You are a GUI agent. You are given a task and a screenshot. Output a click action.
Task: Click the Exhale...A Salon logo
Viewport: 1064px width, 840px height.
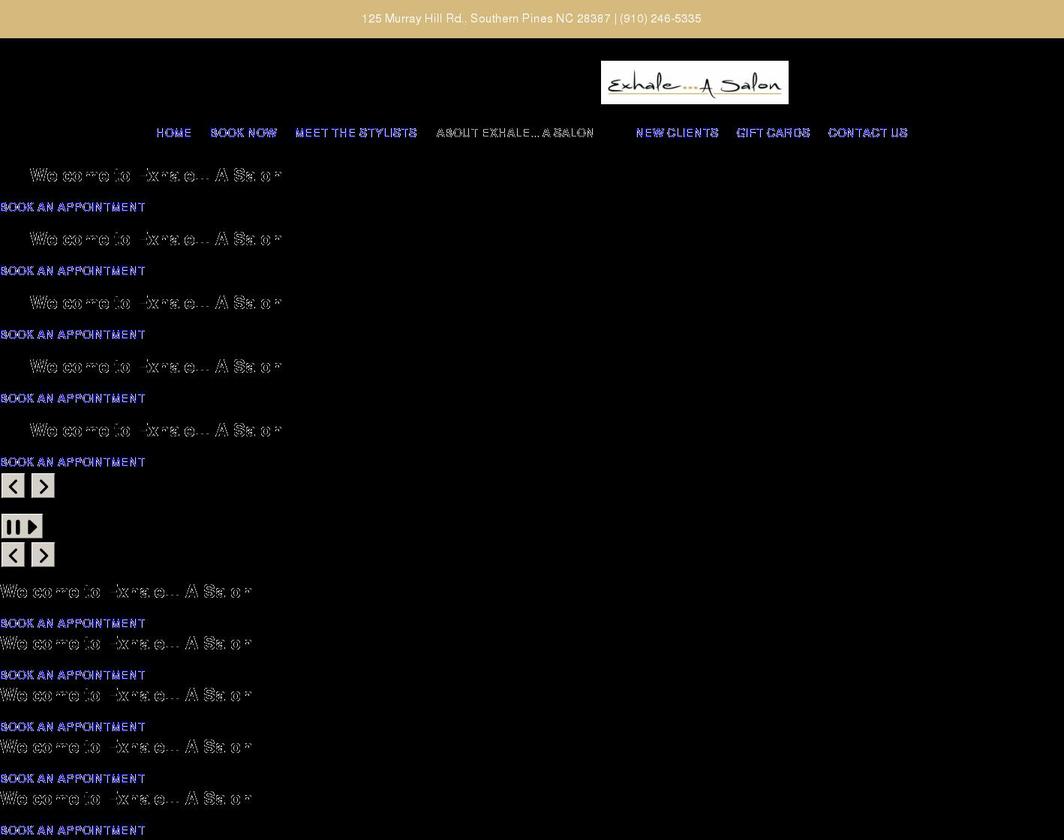click(x=694, y=83)
